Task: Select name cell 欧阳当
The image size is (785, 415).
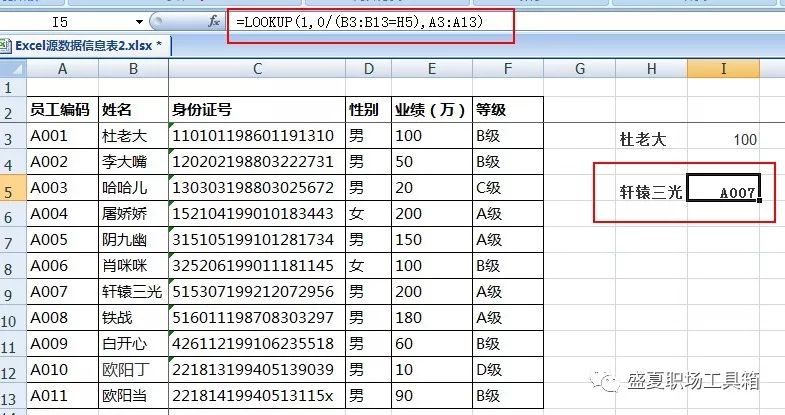Action: pos(134,396)
